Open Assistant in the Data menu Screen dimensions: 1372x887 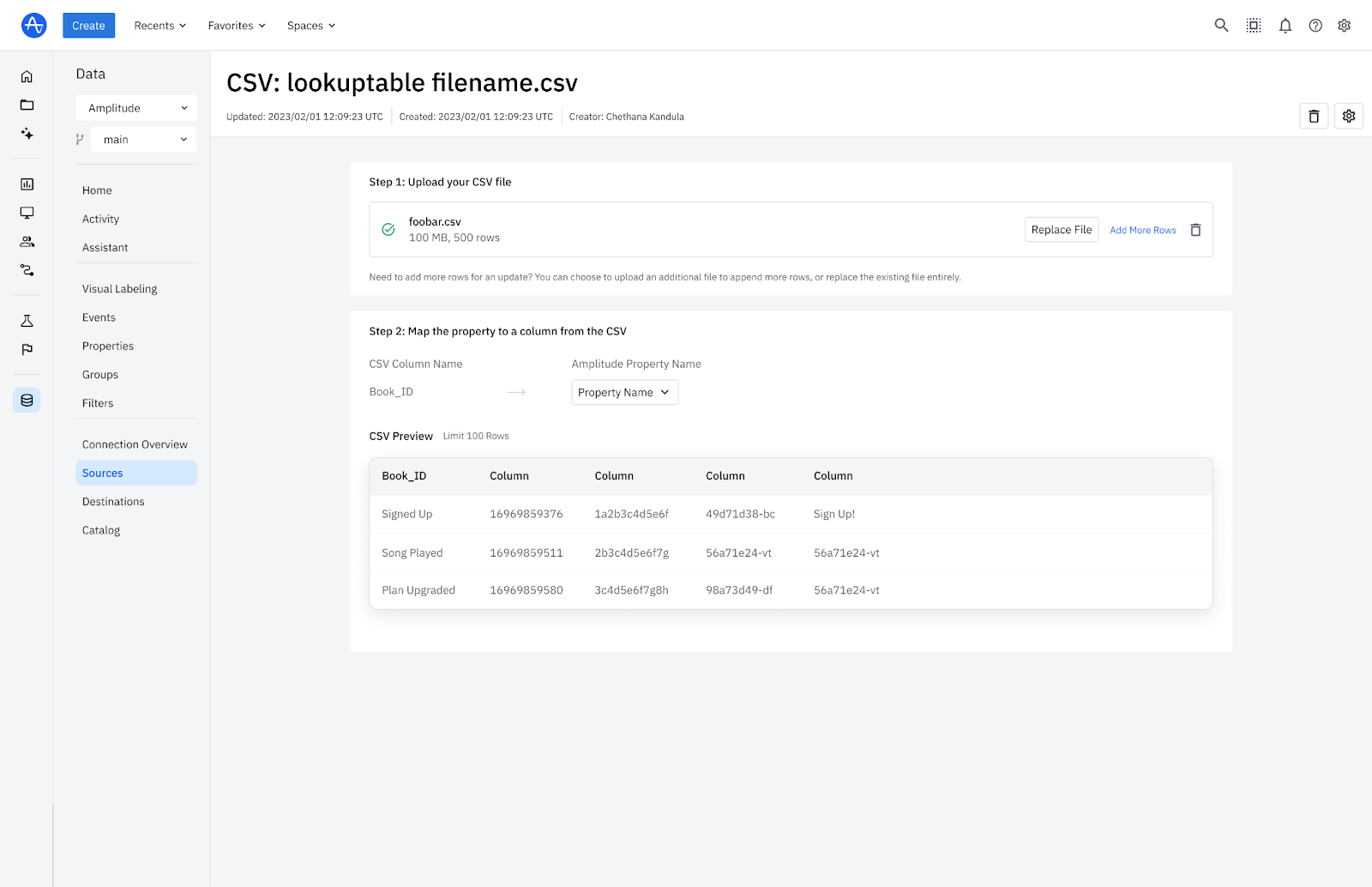[x=105, y=247]
